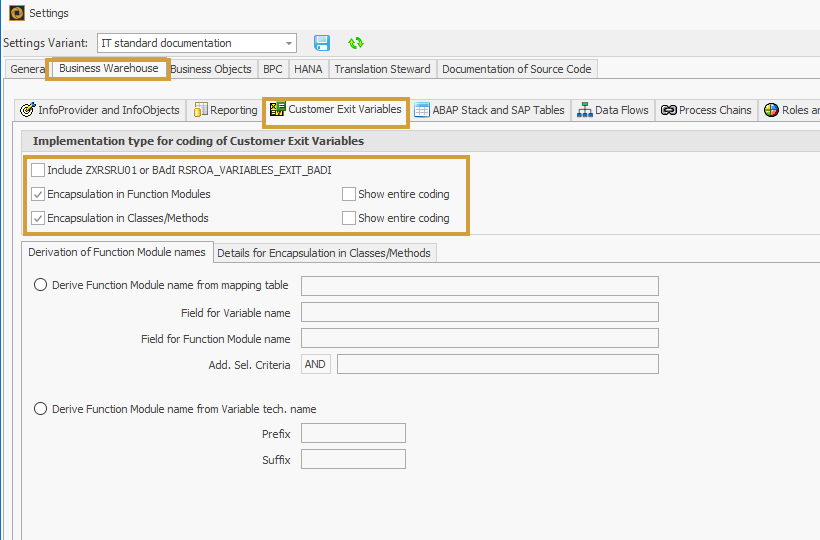This screenshot has height=540, width=820.
Task: Click the save settings variant disk icon
Action: click(x=322, y=43)
